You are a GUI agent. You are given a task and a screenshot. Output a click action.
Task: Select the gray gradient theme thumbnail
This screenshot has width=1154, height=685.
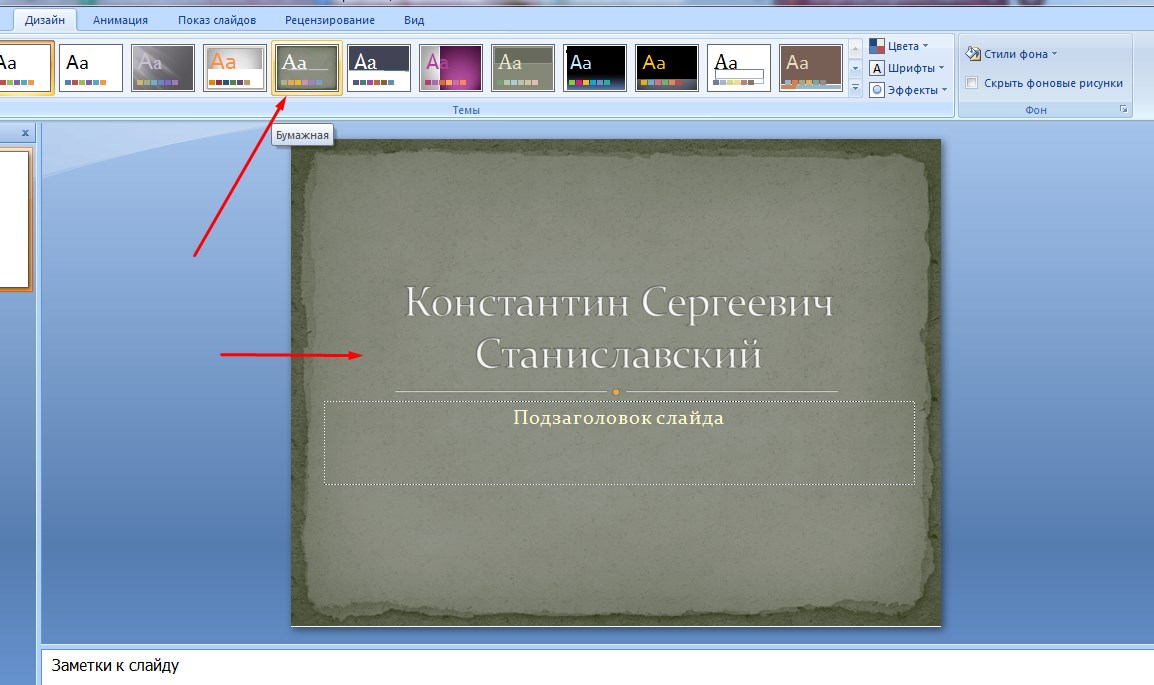point(163,68)
